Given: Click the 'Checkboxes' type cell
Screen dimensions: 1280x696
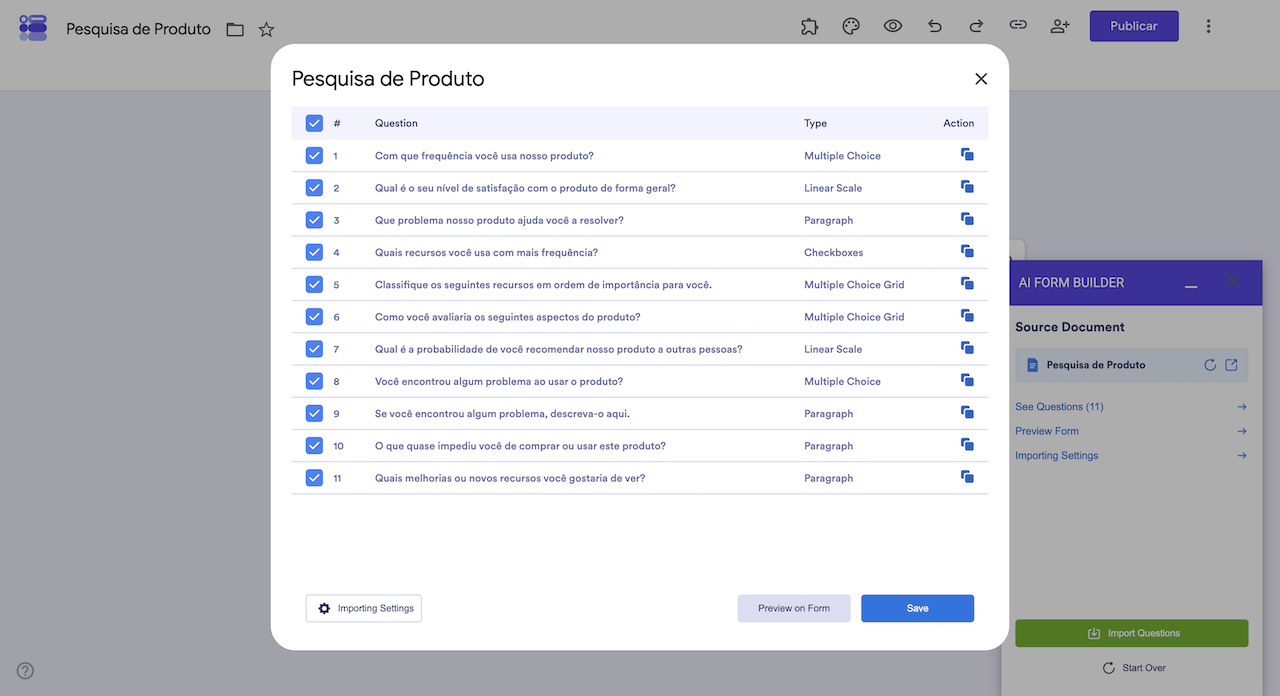Looking at the screenshot, I should point(834,252).
